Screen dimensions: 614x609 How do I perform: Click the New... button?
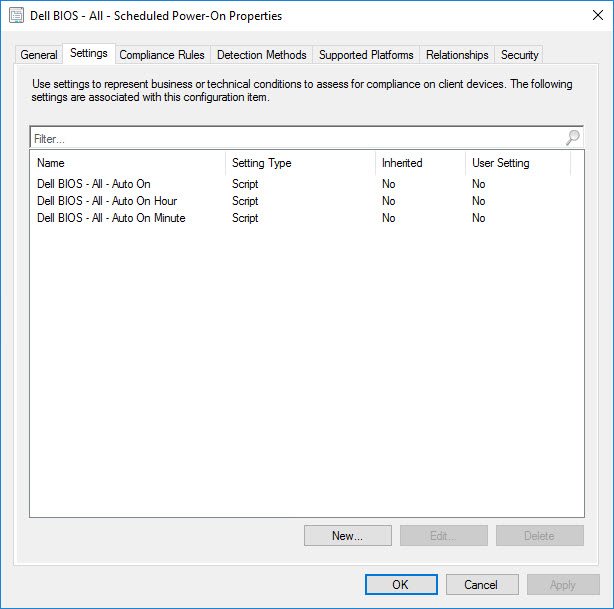347,536
